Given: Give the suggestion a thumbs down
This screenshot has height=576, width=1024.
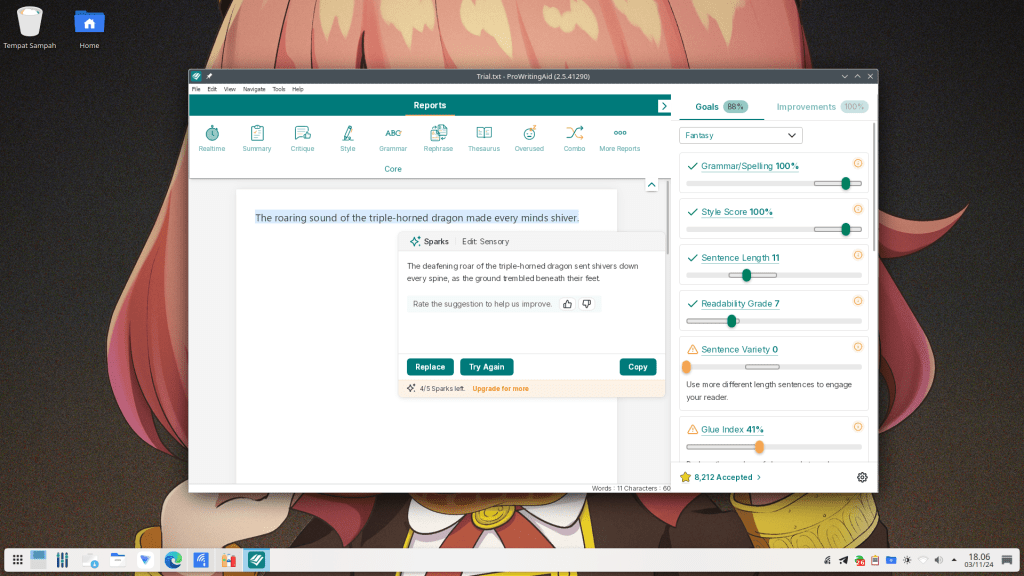Looking at the screenshot, I should (587, 303).
